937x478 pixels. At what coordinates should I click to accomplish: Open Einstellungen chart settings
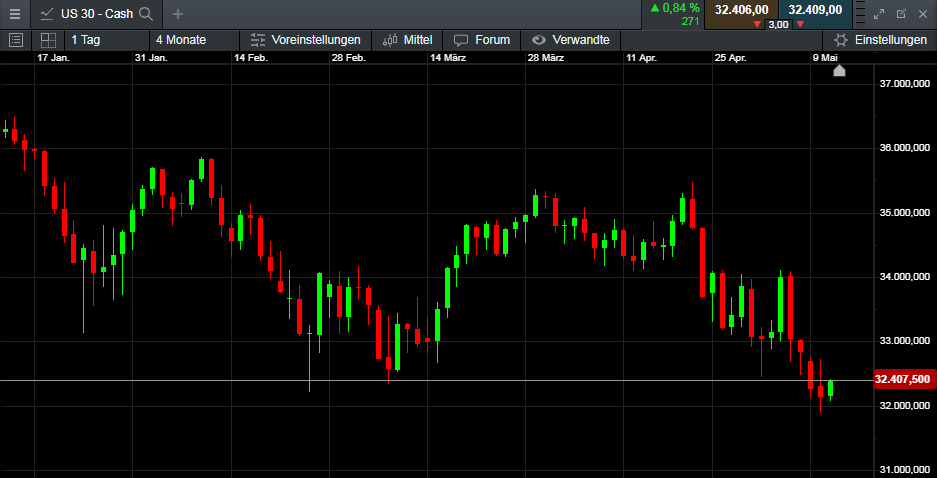(880, 40)
